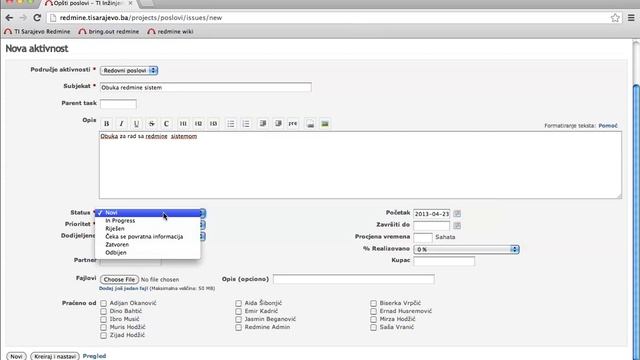Select In Progress status option

click(x=148, y=220)
